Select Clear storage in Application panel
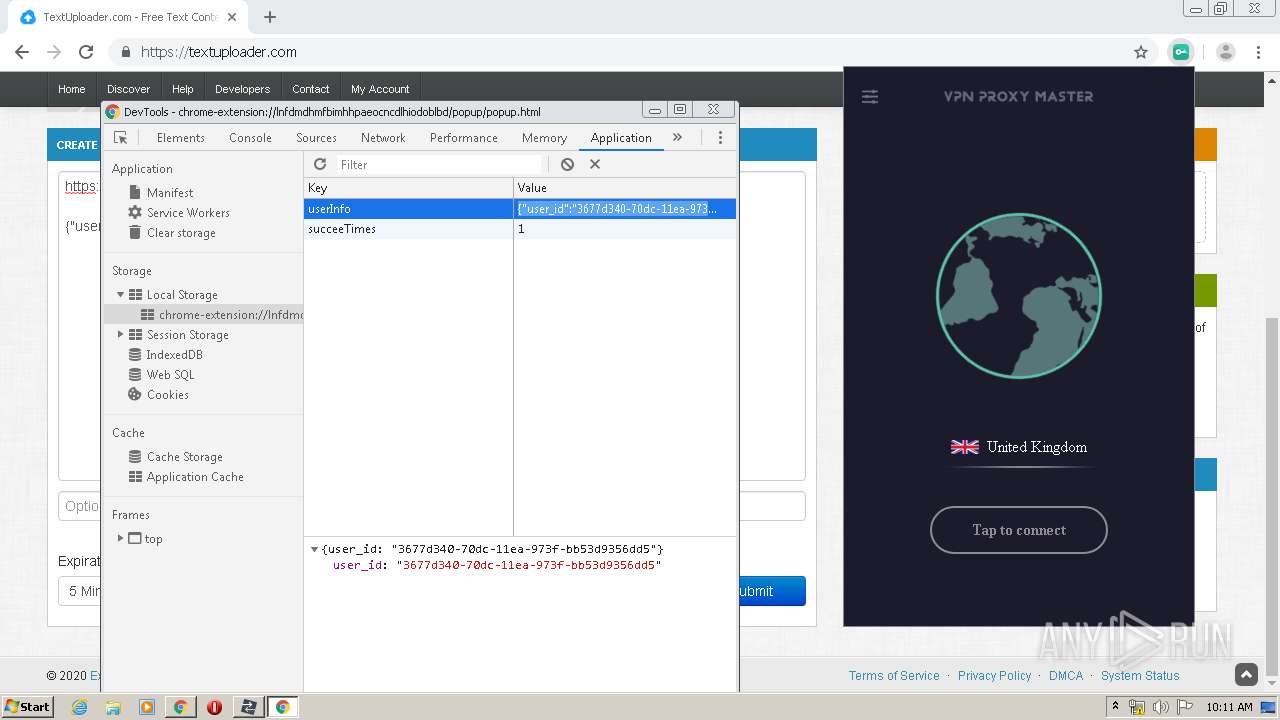Viewport: 1280px width, 720px height. point(181,233)
